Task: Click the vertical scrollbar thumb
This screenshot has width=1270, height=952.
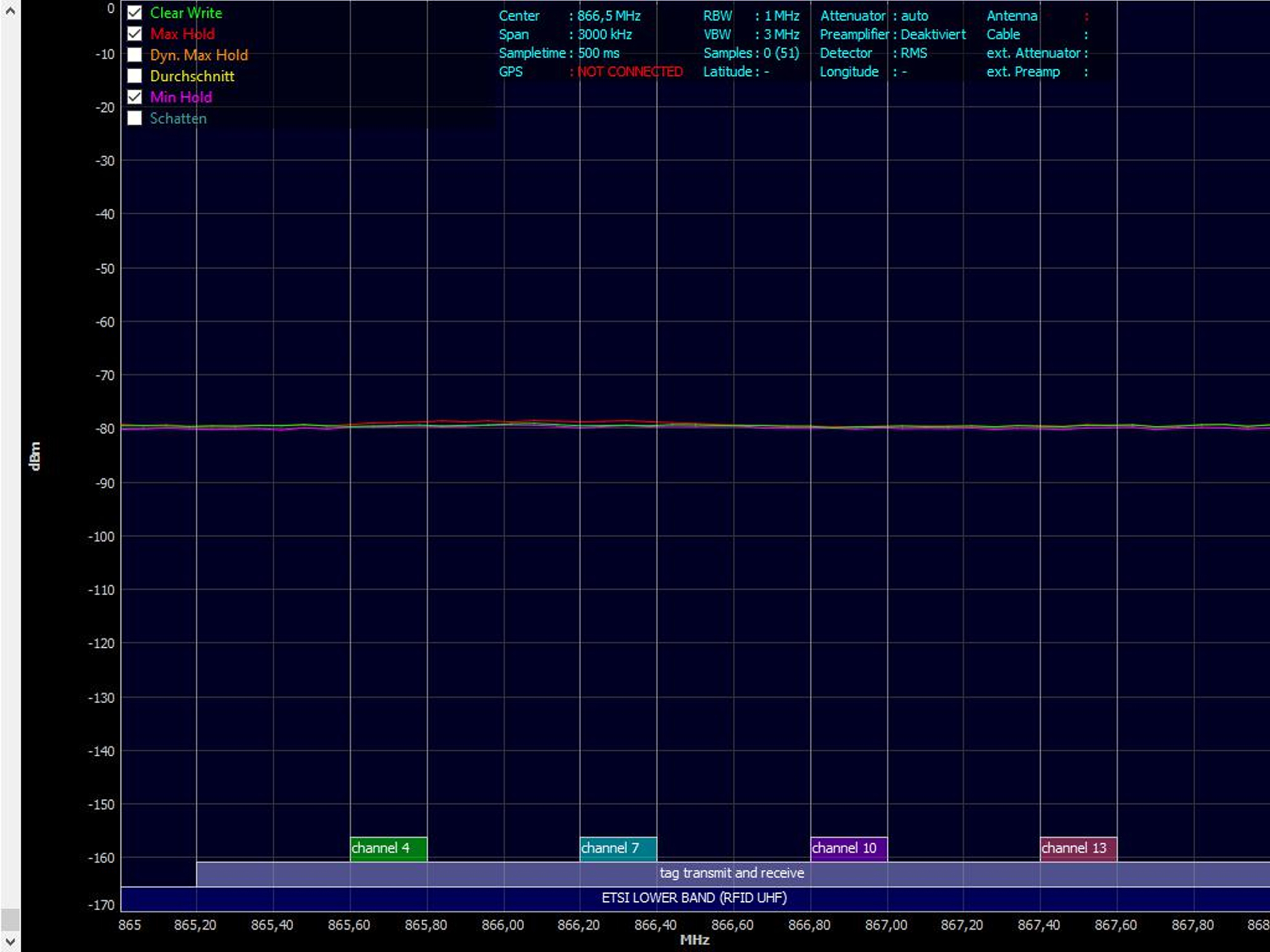Action: pos(10,920)
